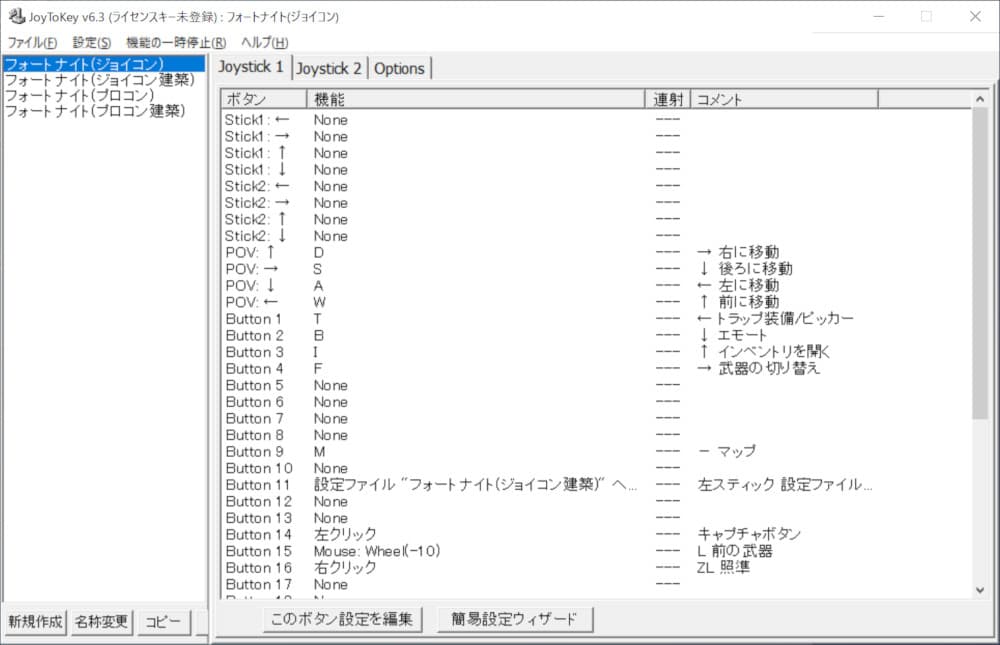Image resolution: width=1000 pixels, height=645 pixels.
Task: Select profile フォートナイト(ジョイコン 建築)
Action: (x=100, y=80)
